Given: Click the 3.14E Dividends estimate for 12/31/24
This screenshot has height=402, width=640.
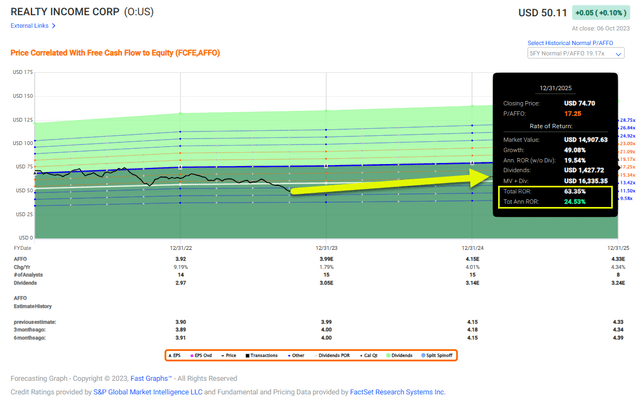Looking at the screenshot, I should (472, 283).
